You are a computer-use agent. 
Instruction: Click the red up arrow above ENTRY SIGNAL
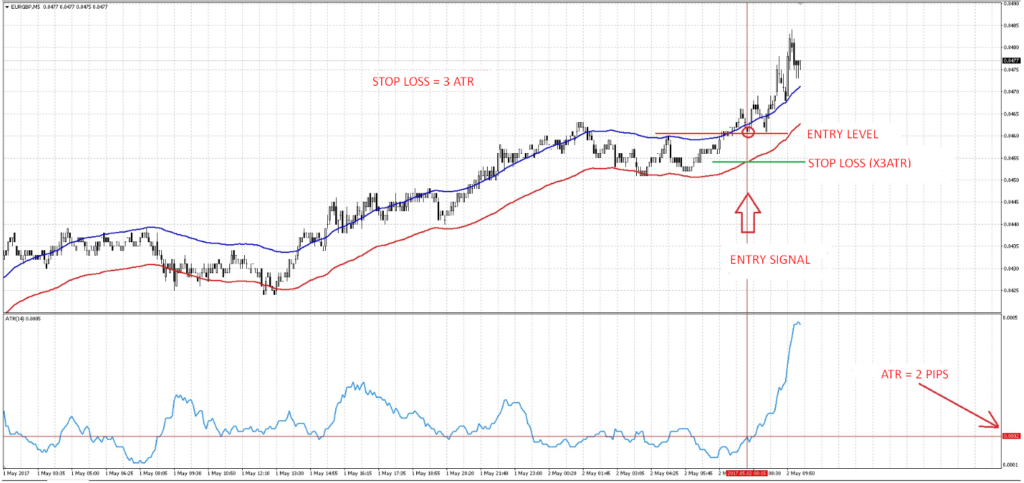click(748, 216)
